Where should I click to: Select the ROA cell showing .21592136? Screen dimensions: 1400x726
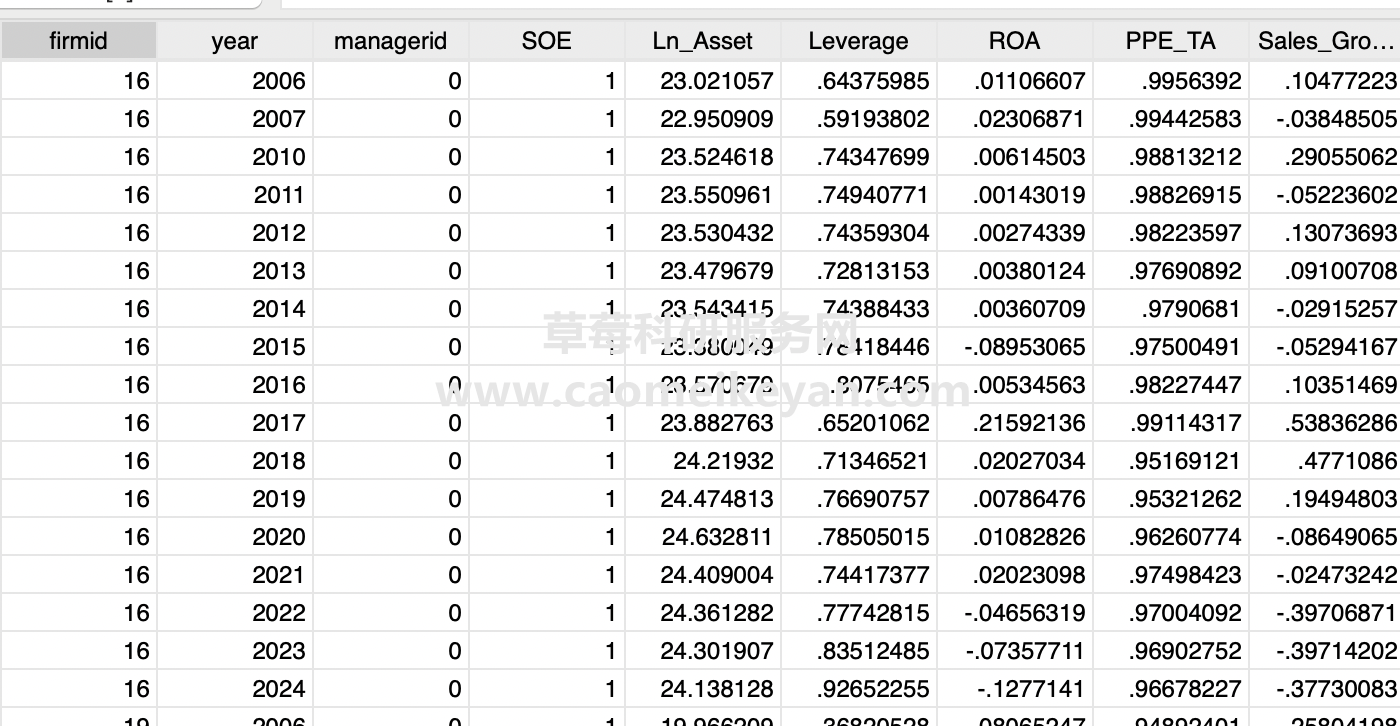pyautogui.click(x=1030, y=423)
